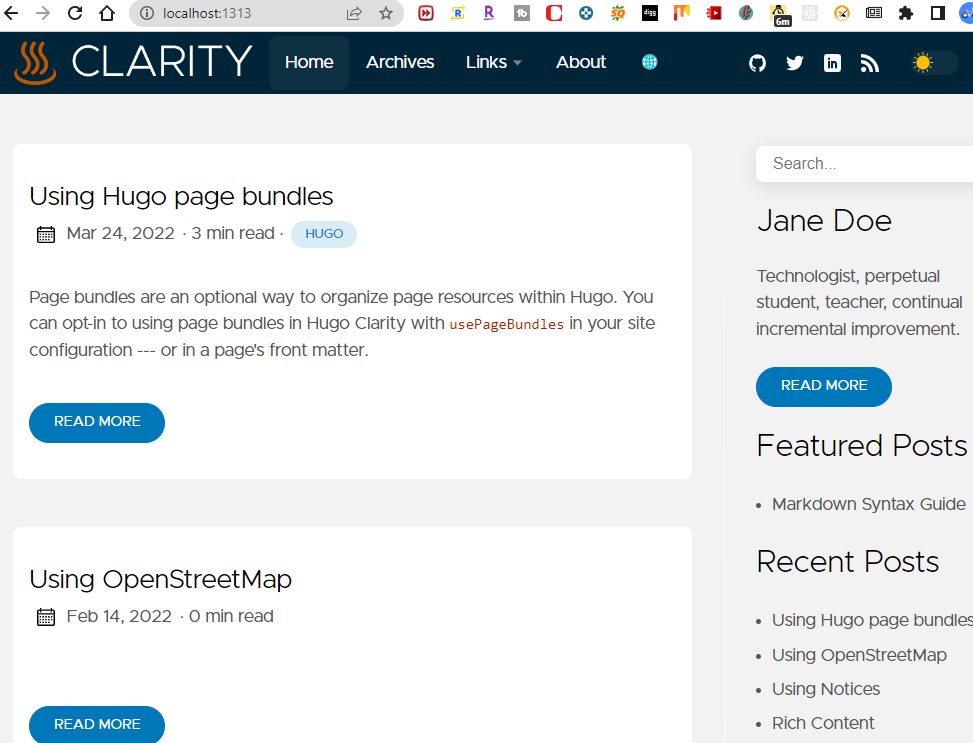Open Markdown Syntax Guide featured post
The width and height of the screenshot is (973, 743).
coord(868,504)
